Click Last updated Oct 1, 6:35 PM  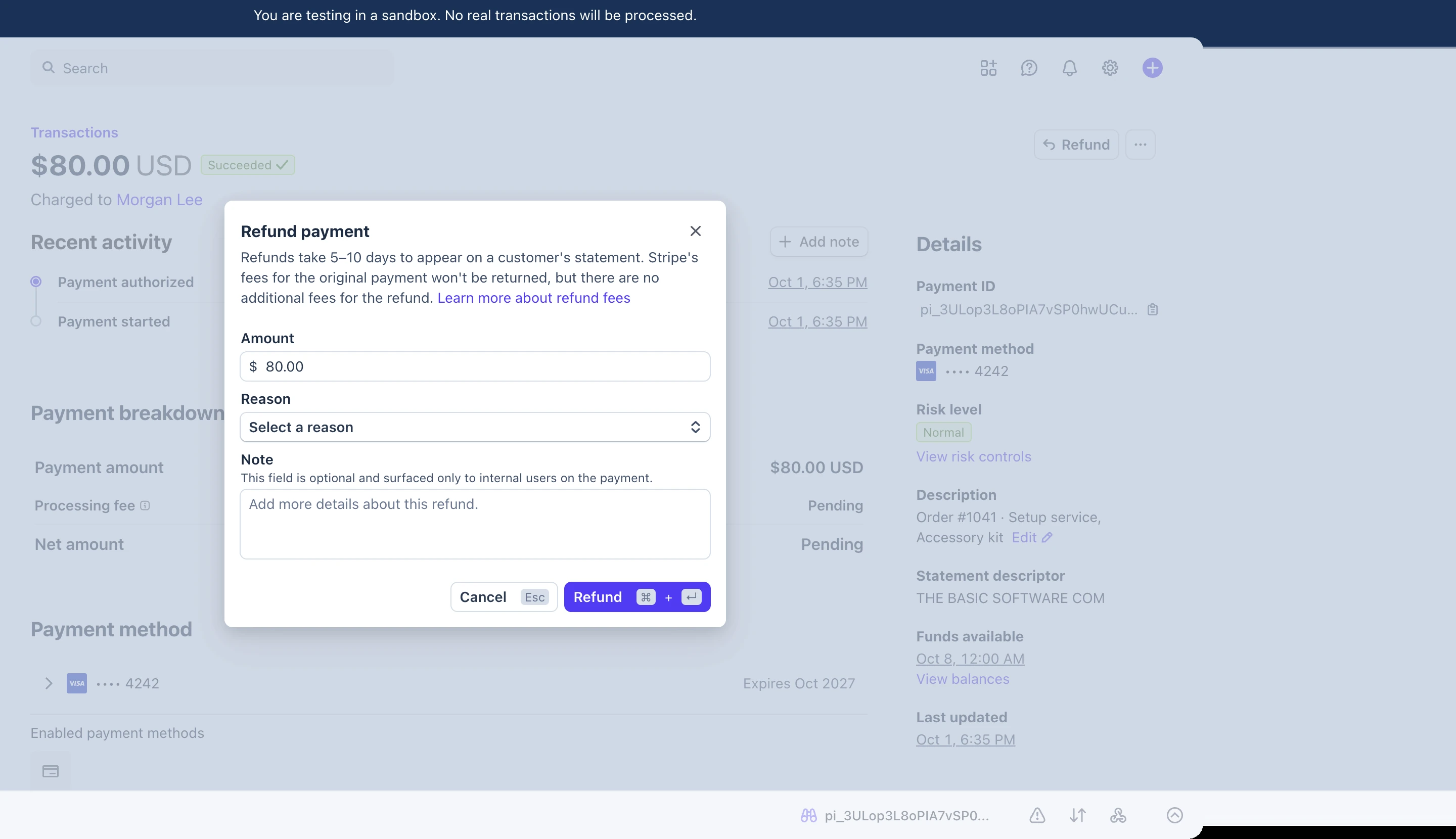click(x=966, y=739)
